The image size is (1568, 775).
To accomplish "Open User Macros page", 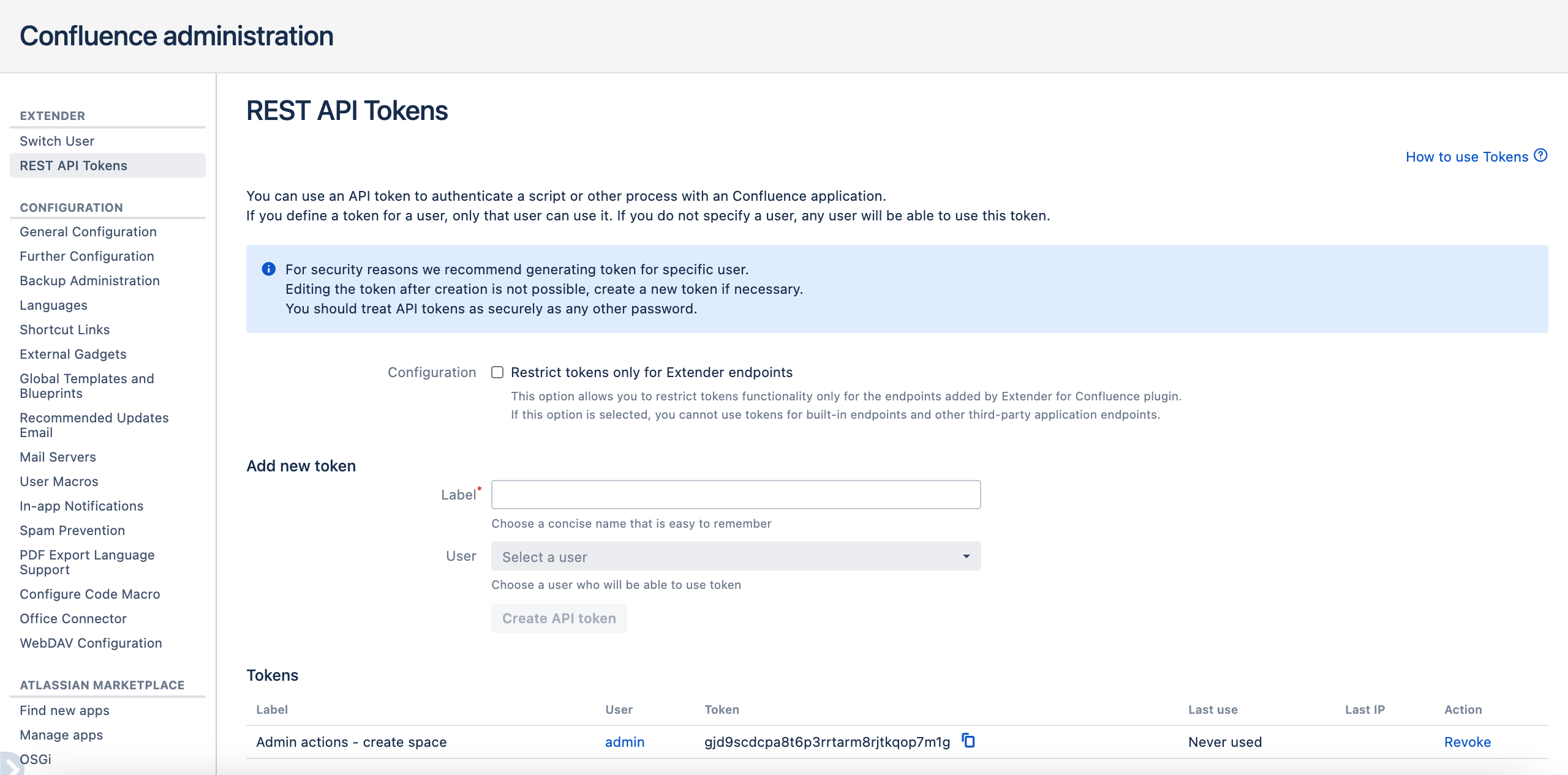I will (59, 481).
